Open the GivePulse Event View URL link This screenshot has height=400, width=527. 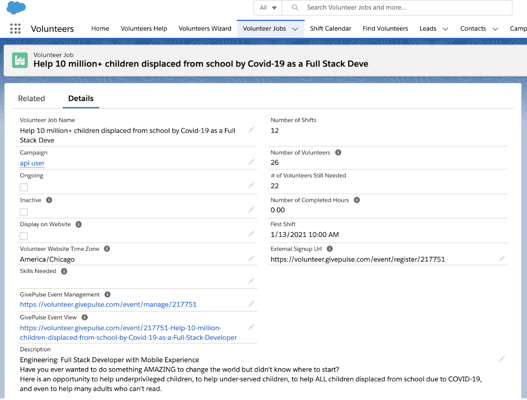tap(128, 332)
